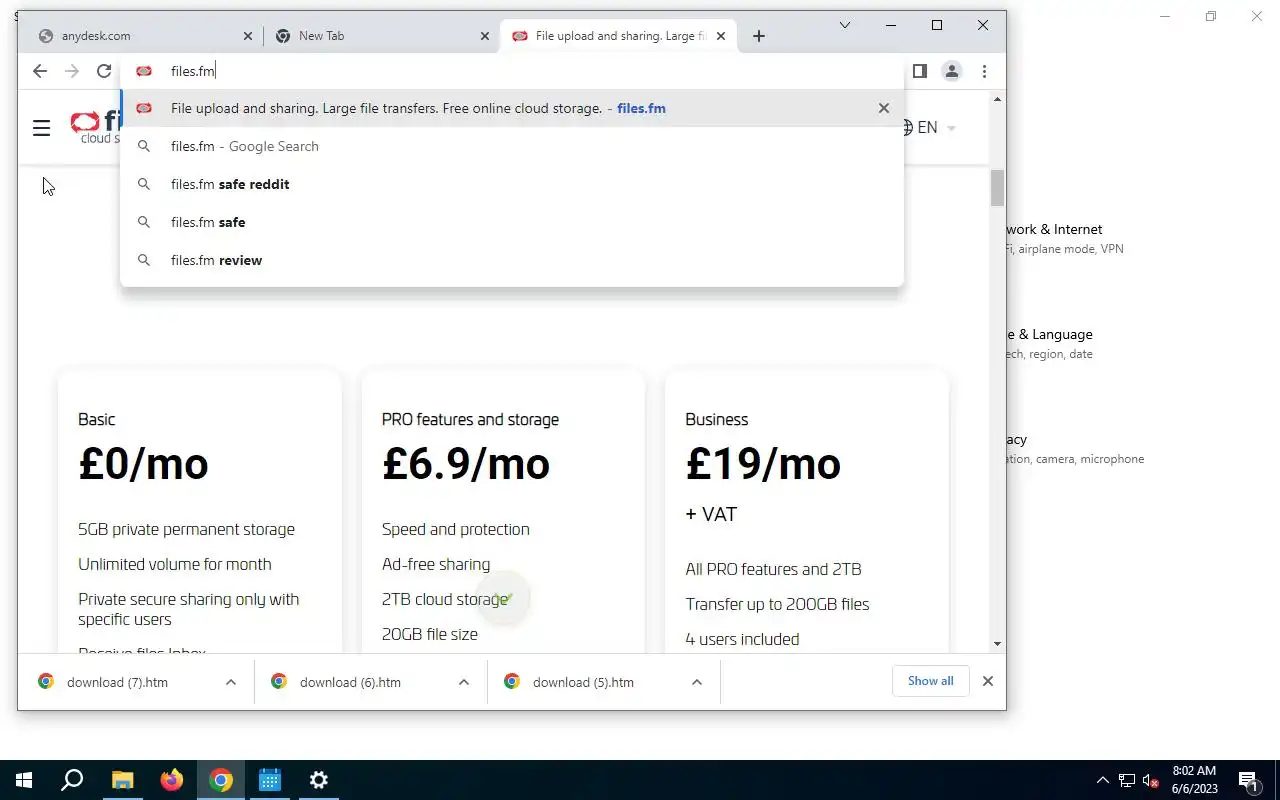Click the vertical scrollbar thumb
Image resolution: width=1280 pixels, height=800 pixels.
coord(997,188)
